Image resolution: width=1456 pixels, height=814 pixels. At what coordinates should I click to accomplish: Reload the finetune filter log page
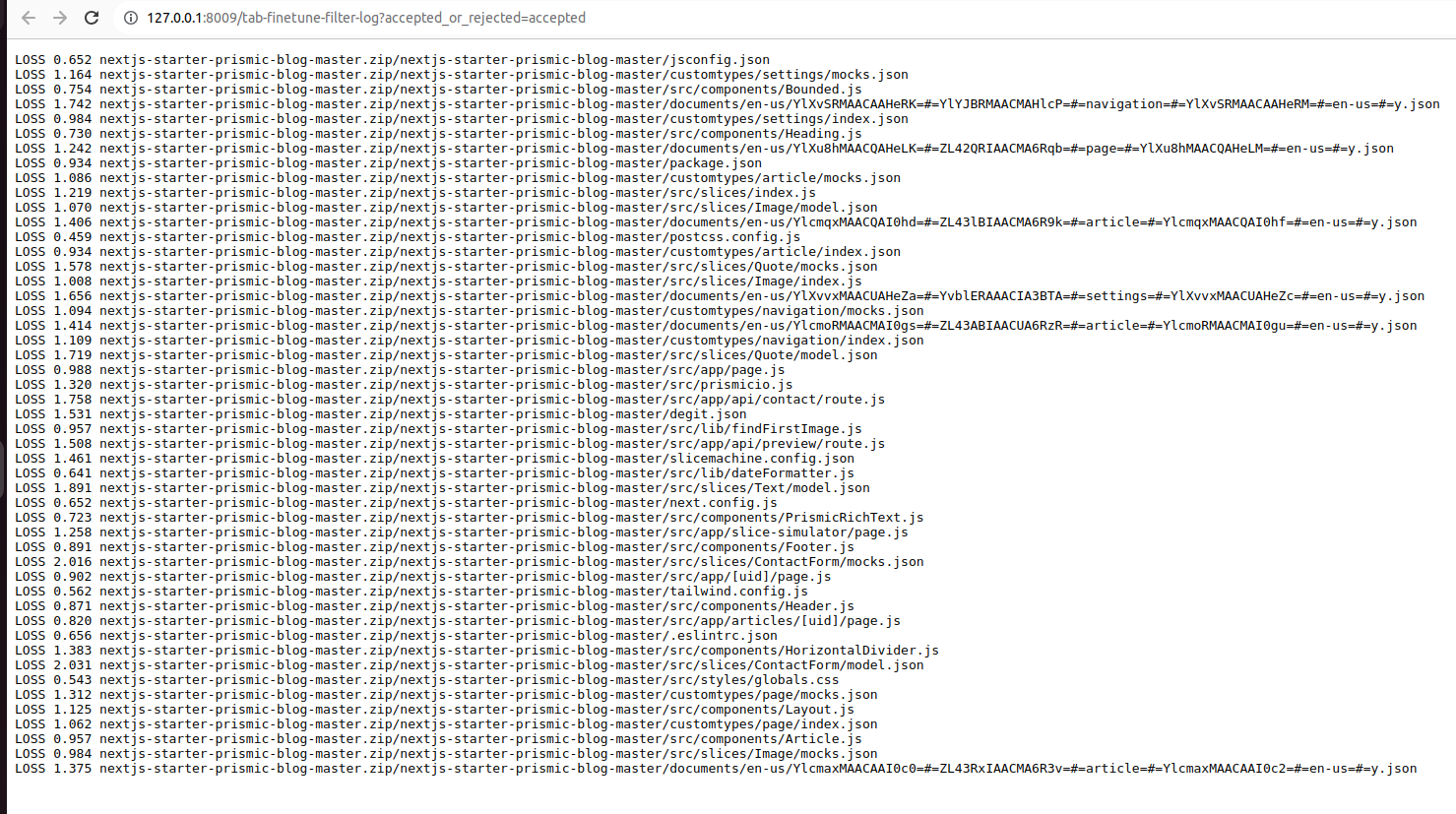[92, 18]
